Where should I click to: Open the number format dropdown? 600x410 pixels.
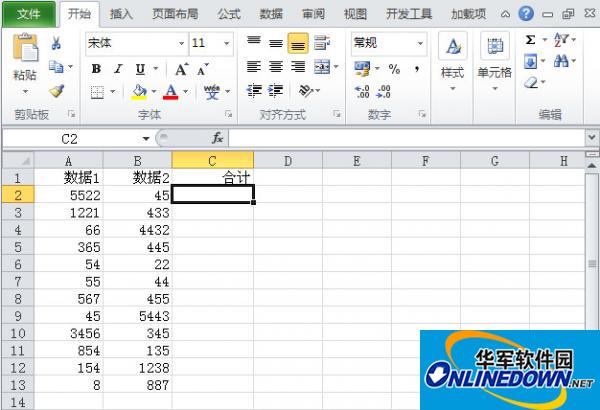point(420,43)
